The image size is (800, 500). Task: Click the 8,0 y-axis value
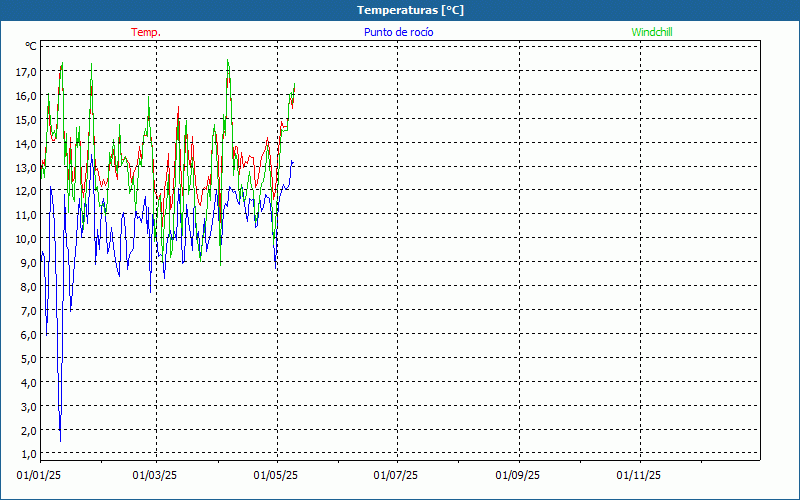pos(28,287)
